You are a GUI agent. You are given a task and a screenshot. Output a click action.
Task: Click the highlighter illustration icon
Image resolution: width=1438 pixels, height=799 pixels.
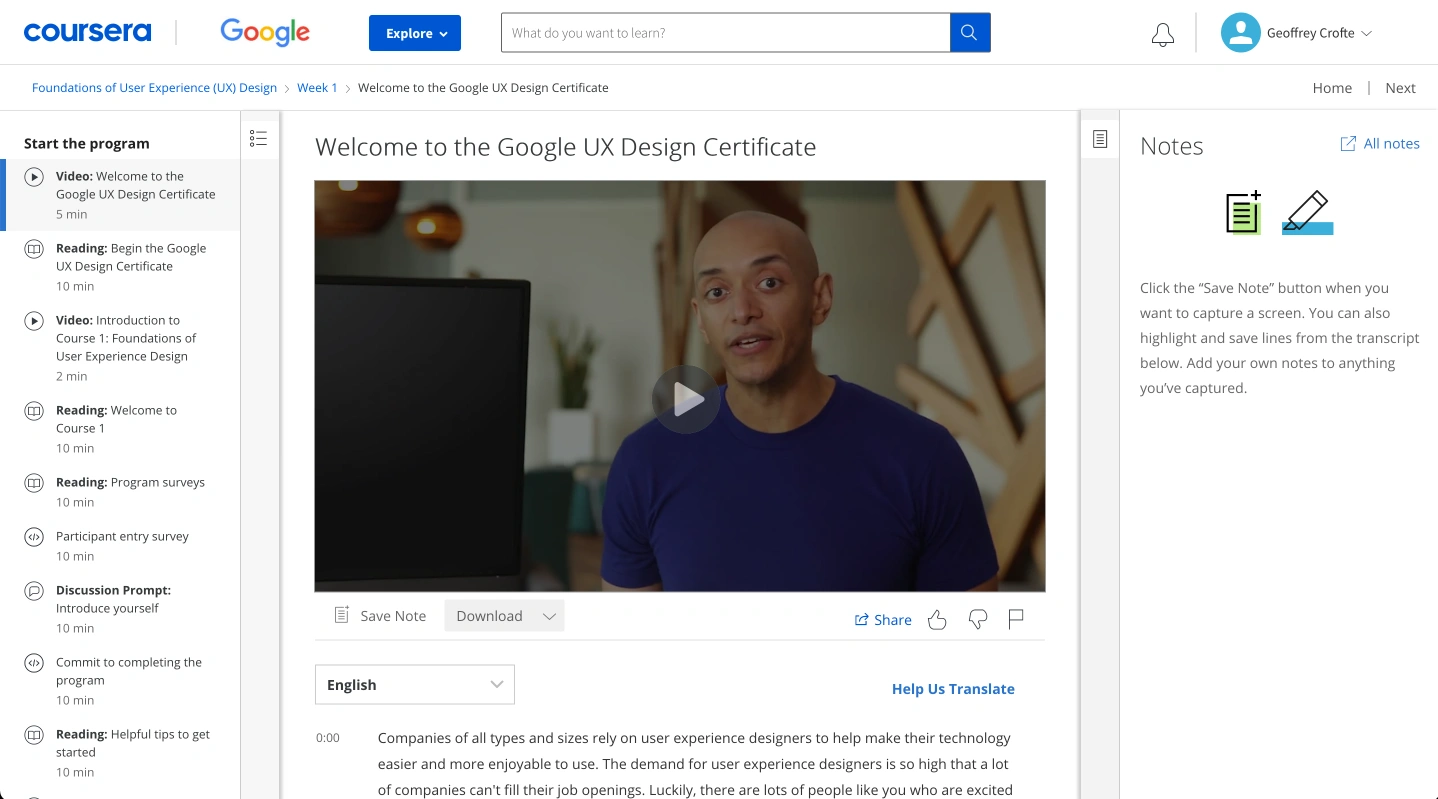[1307, 212]
